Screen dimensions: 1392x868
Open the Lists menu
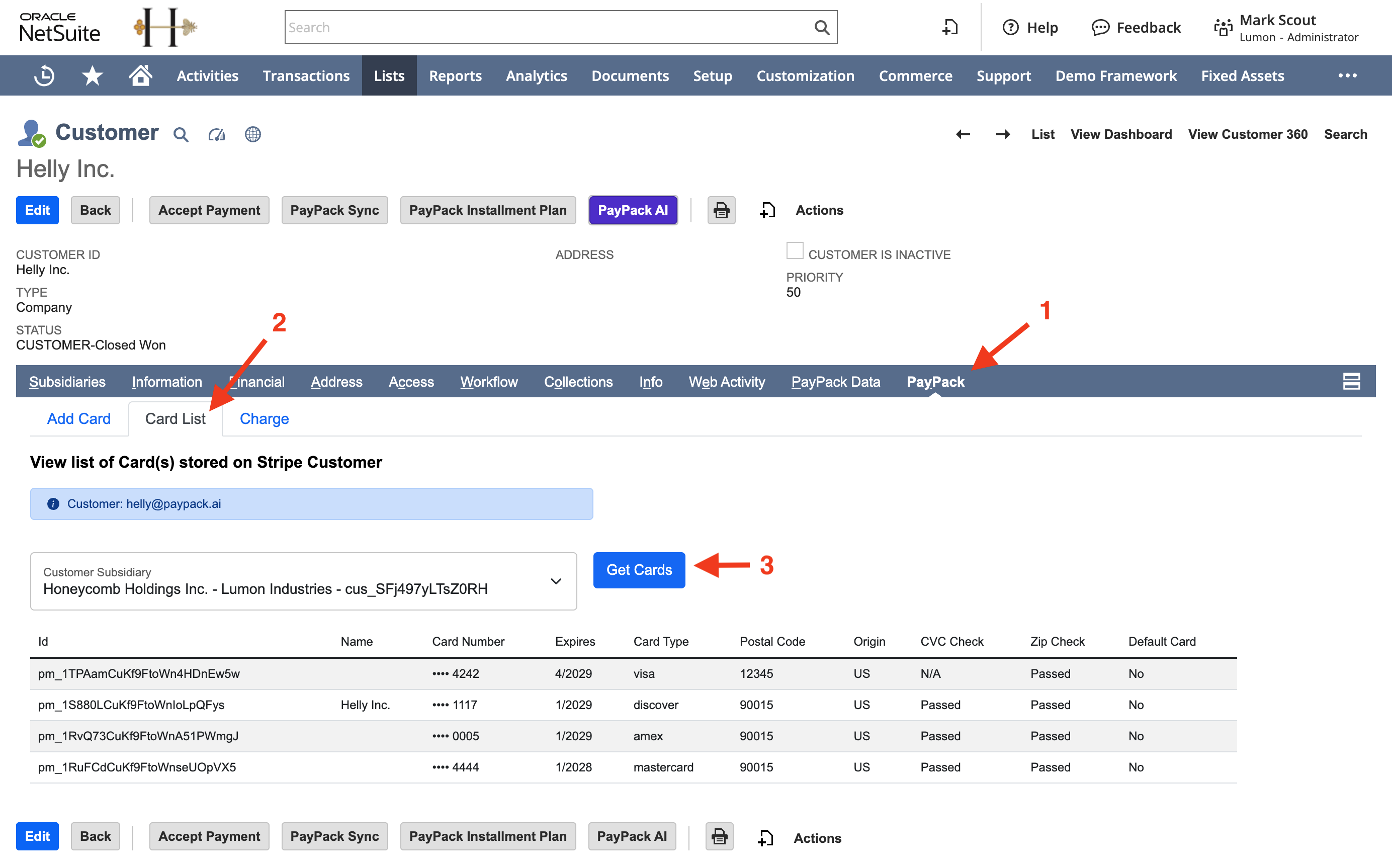tap(389, 76)
